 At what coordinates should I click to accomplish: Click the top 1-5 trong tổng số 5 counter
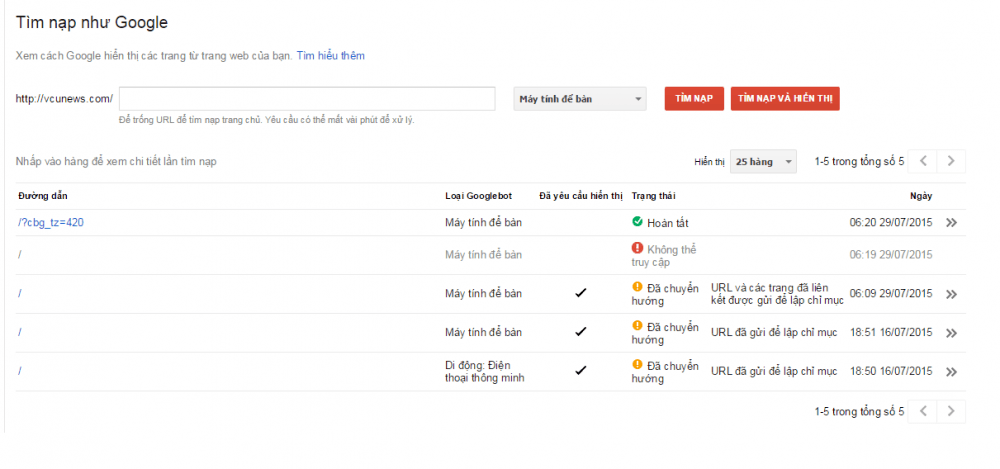pyautogui.click(x=859, y=161)
